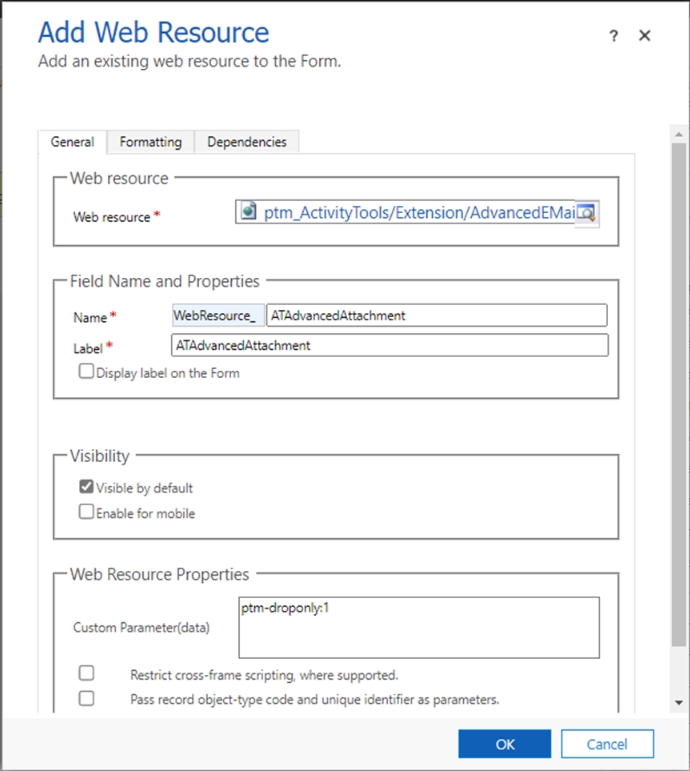Select the General tab
This screenshot has height=771, width=690.
pos(72,142)
